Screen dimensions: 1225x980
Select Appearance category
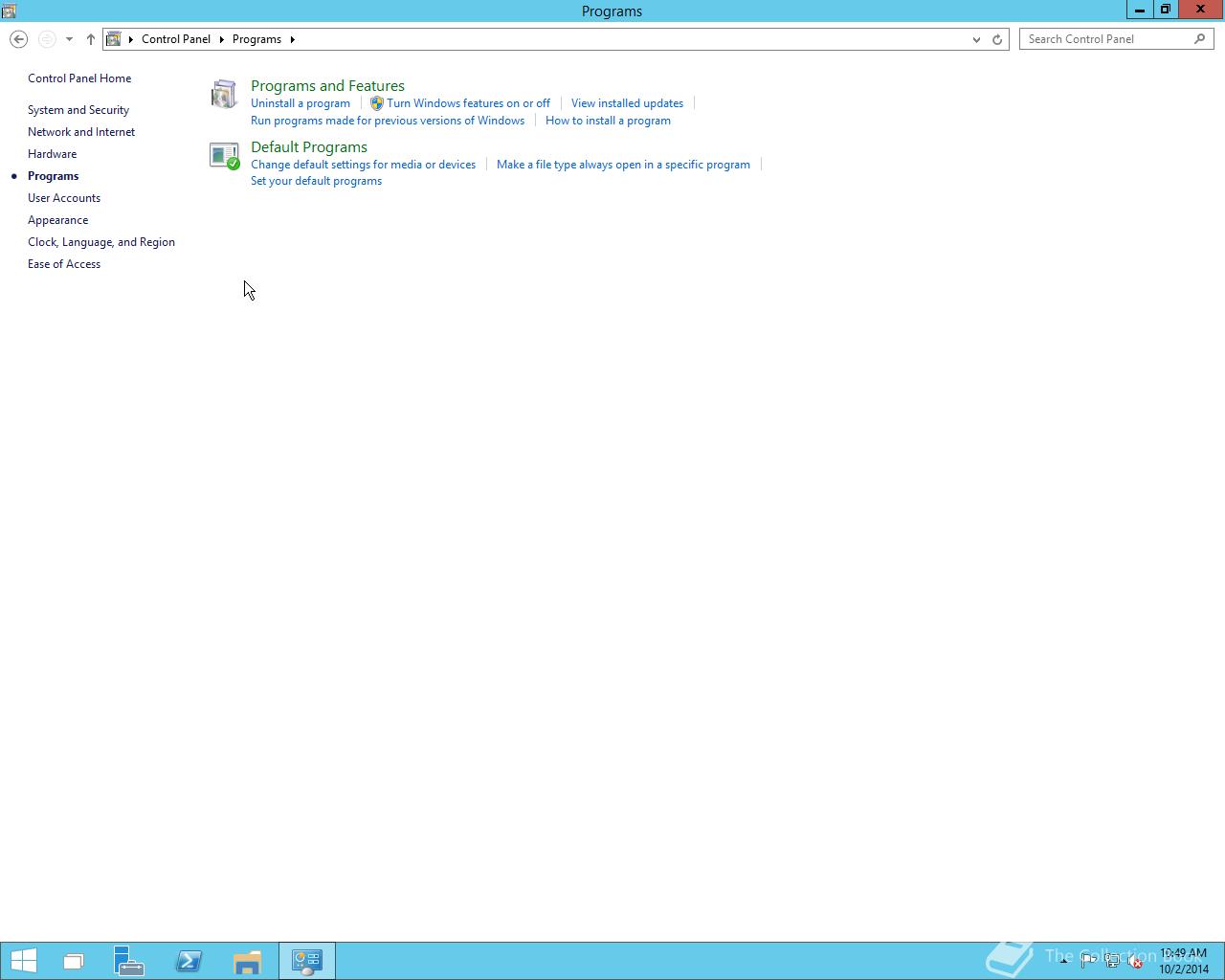(57, 220)
